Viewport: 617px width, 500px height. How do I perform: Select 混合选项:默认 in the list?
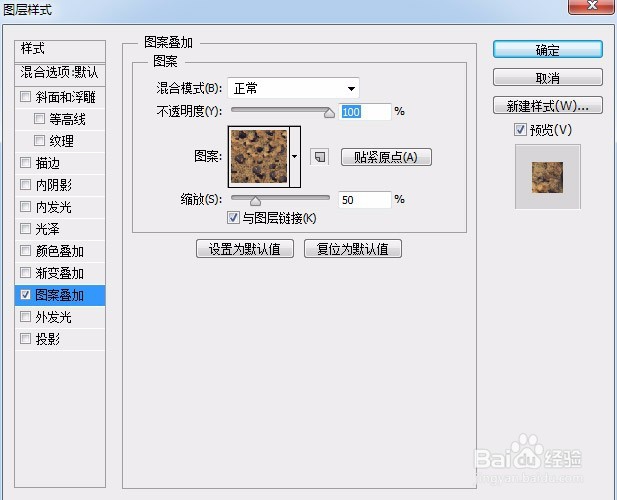60,74
